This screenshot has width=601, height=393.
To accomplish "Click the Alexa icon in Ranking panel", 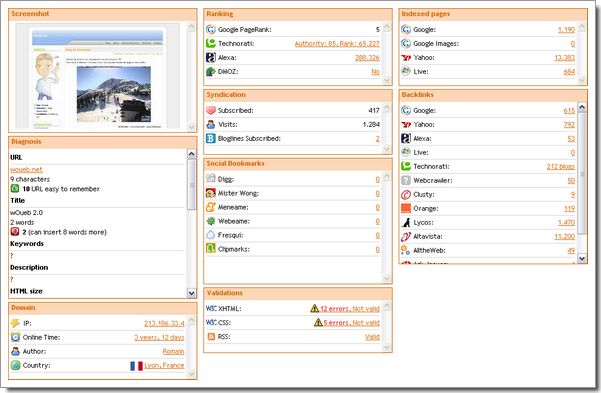I will (210, 58).
